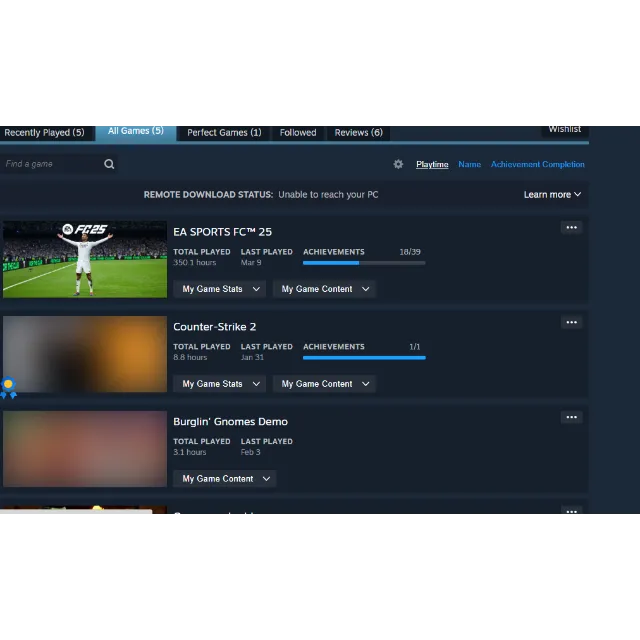Sort games by Playtime
Viewport: 640px width, 640px height.
(x=432, y=164)
